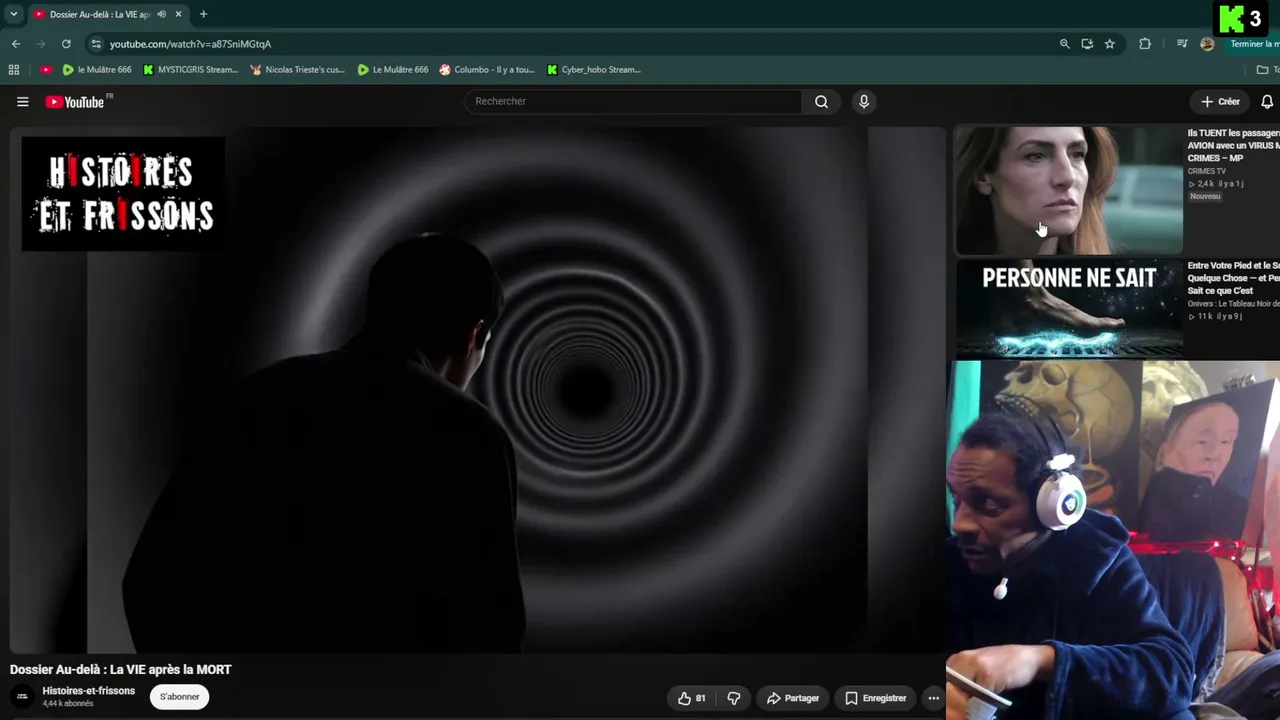The height and width of the screenshot is (720, 1280).
Task: Open the three-dot more actions menu
Action: point(933,698)
